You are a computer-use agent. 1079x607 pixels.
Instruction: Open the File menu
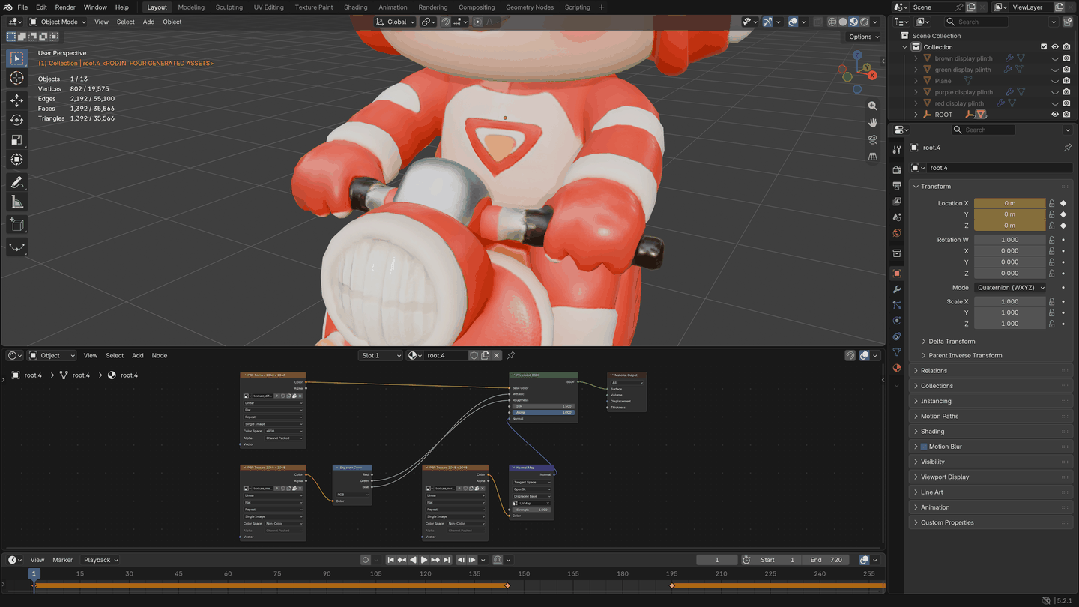[x=23, y=8]
